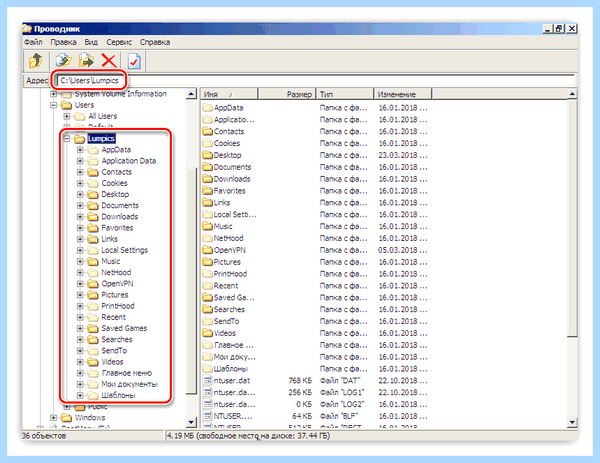Select Local Settings in the tree
This screenshot has width=600, height=463.
pos(124,250)
